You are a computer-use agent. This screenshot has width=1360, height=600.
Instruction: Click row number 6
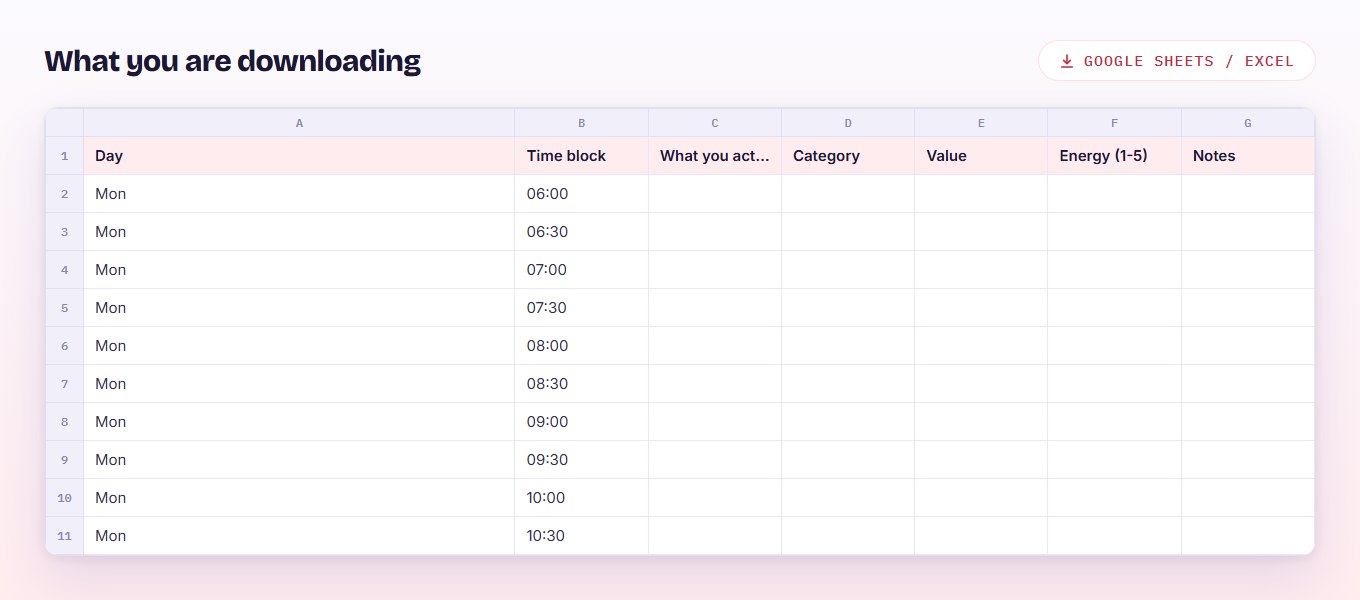tap(65, 346)
